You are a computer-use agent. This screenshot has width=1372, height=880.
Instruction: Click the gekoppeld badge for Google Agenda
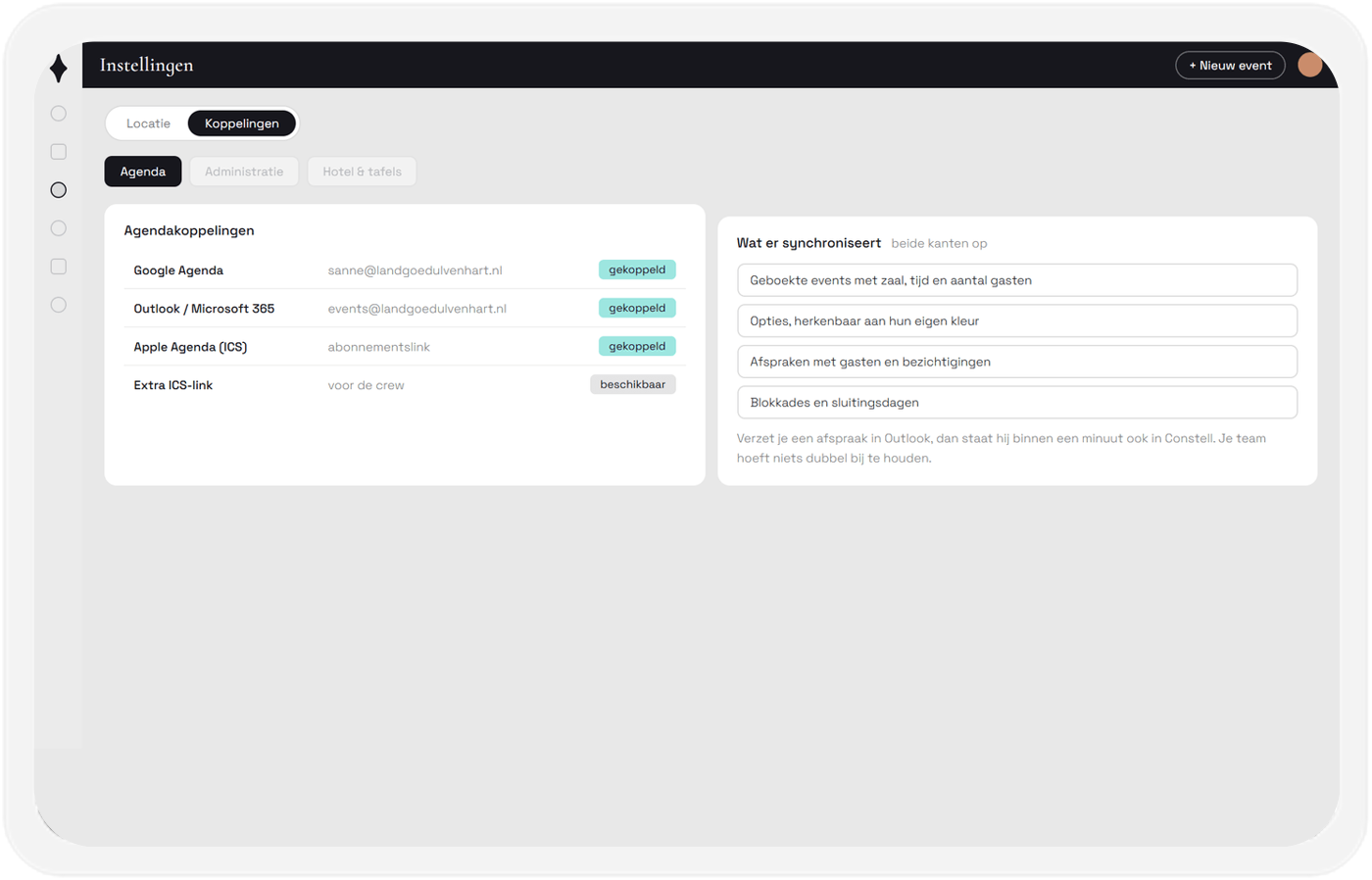pos(637,269)
